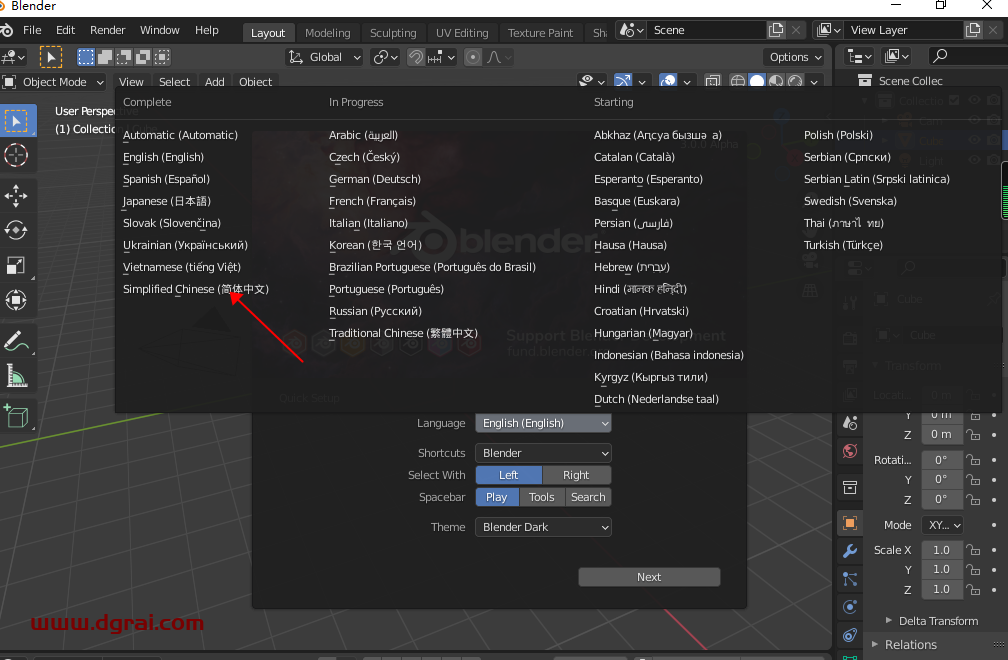
Task: Adjust the Scale Y value field
Action: click(942, 569)
